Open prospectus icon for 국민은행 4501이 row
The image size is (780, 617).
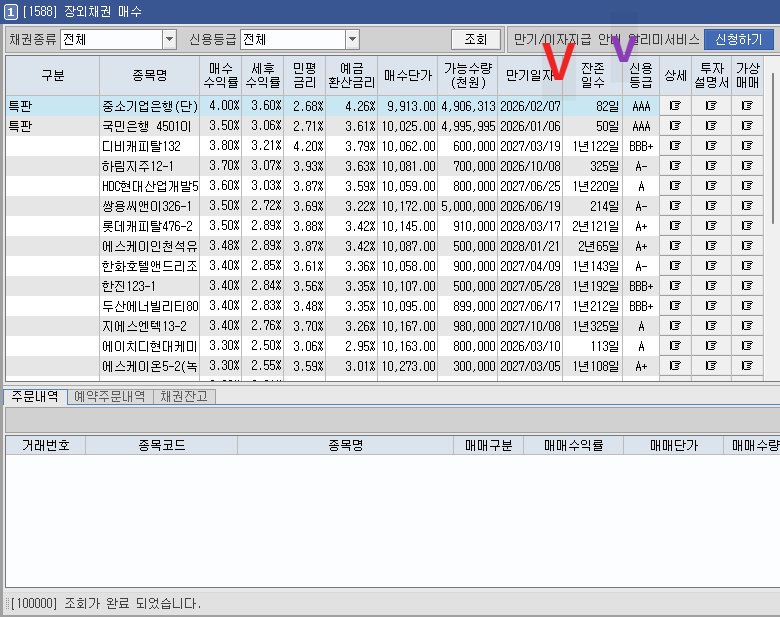click(711, 126)
